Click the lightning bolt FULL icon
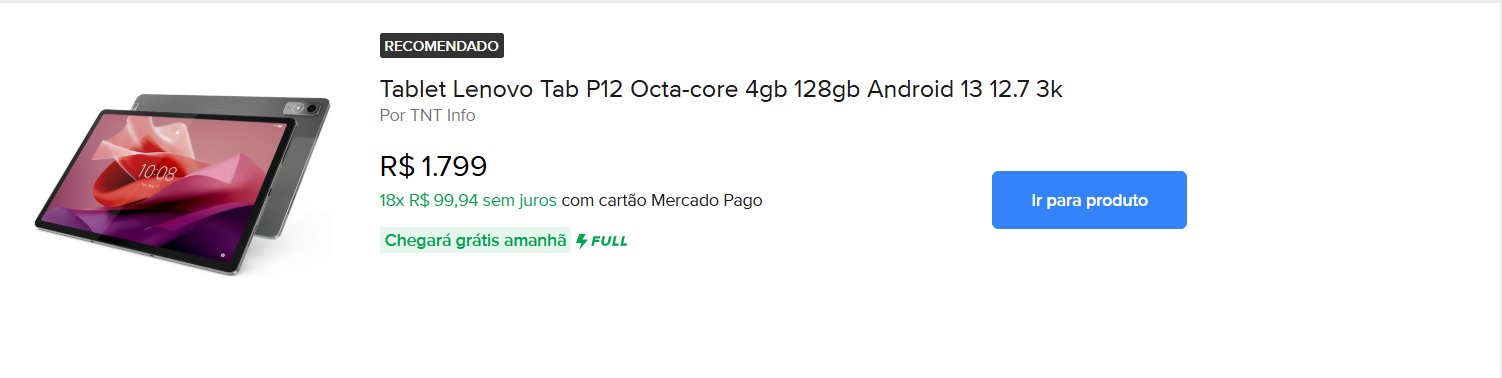The height and width of the screenshot is (378, 1502). tap(581, 241)
